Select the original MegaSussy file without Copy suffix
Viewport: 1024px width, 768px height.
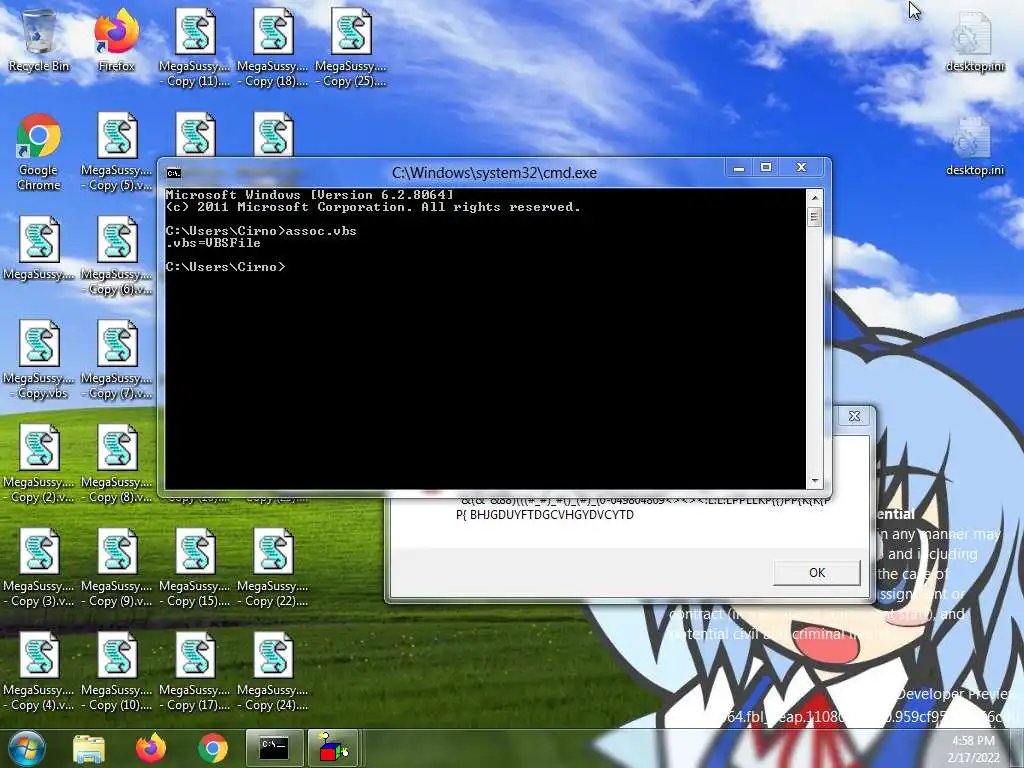click(39, 248)
